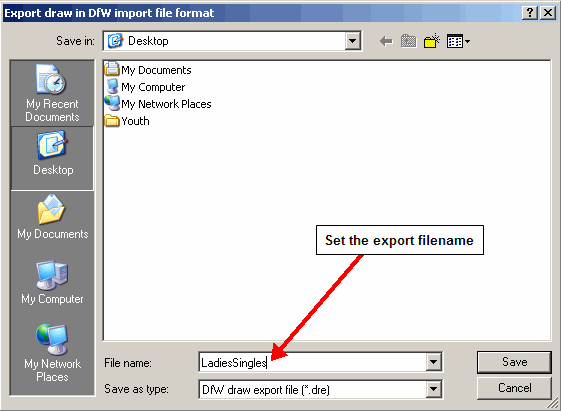Select 'My Computer' text in file list

(153, 87)
